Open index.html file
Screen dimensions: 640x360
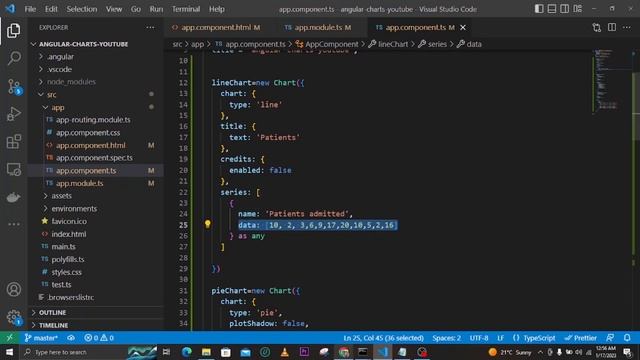click(69, 234)
